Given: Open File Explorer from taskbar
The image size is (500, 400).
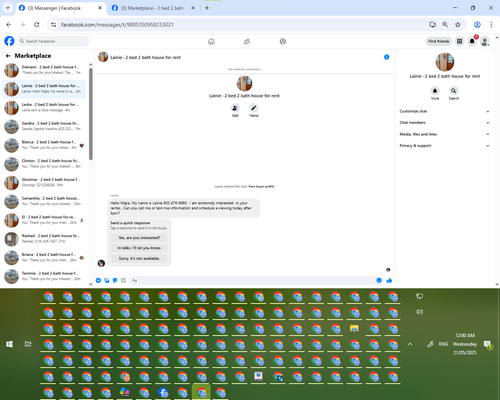Looking at the screenshot, I should coord(354,329).
